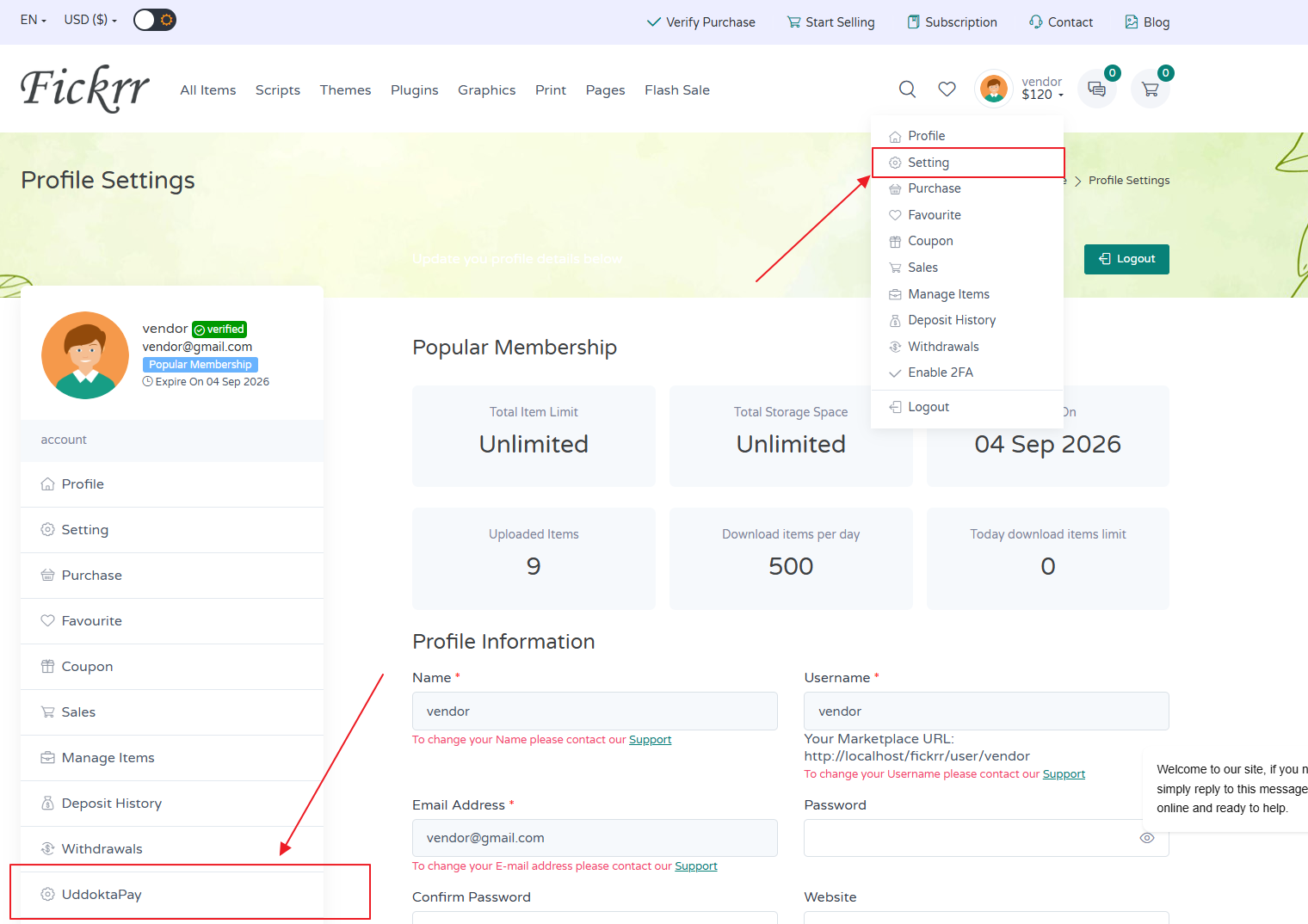Open UddoktaPay settings from the sidebar
Viewport: 1308px width, 924px height.
pyautogui.click(x=102, y=894)
